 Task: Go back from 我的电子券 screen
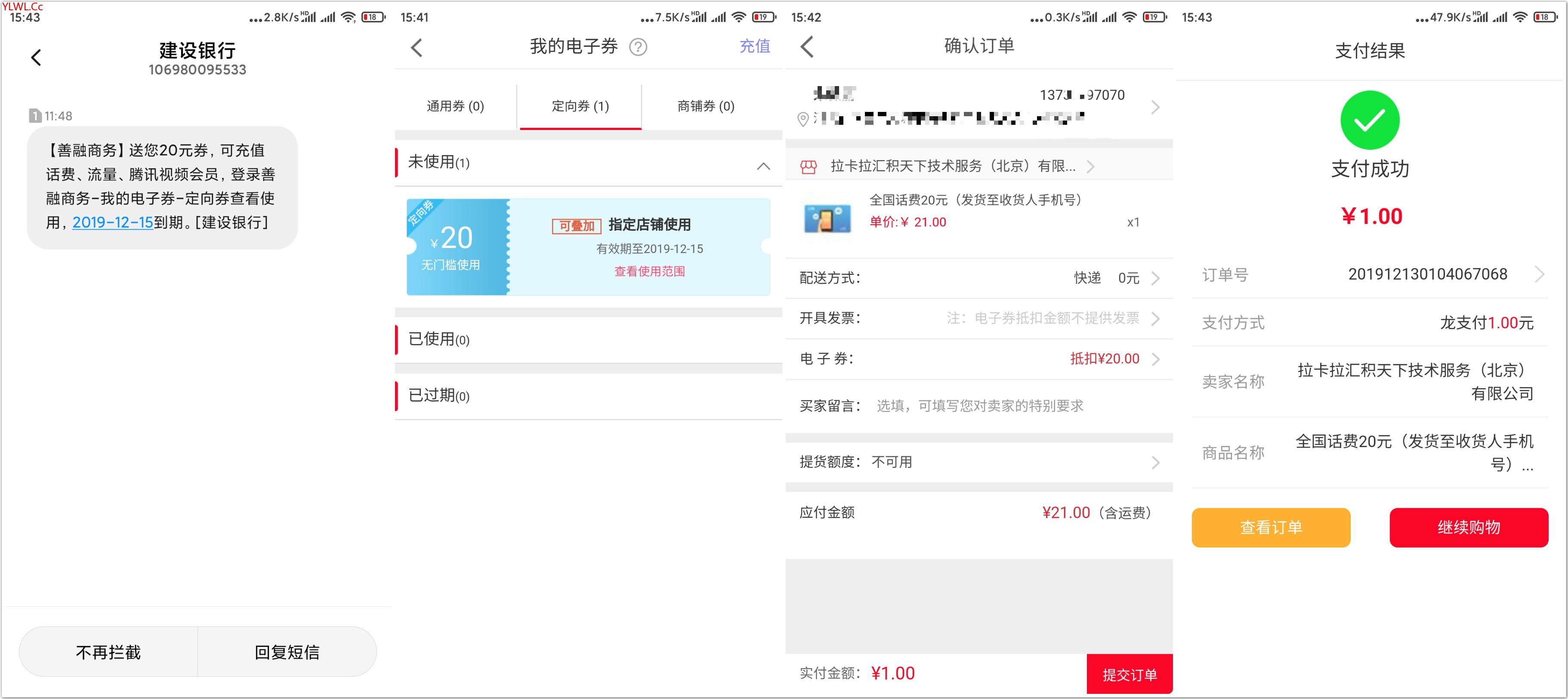pos(417,47)
